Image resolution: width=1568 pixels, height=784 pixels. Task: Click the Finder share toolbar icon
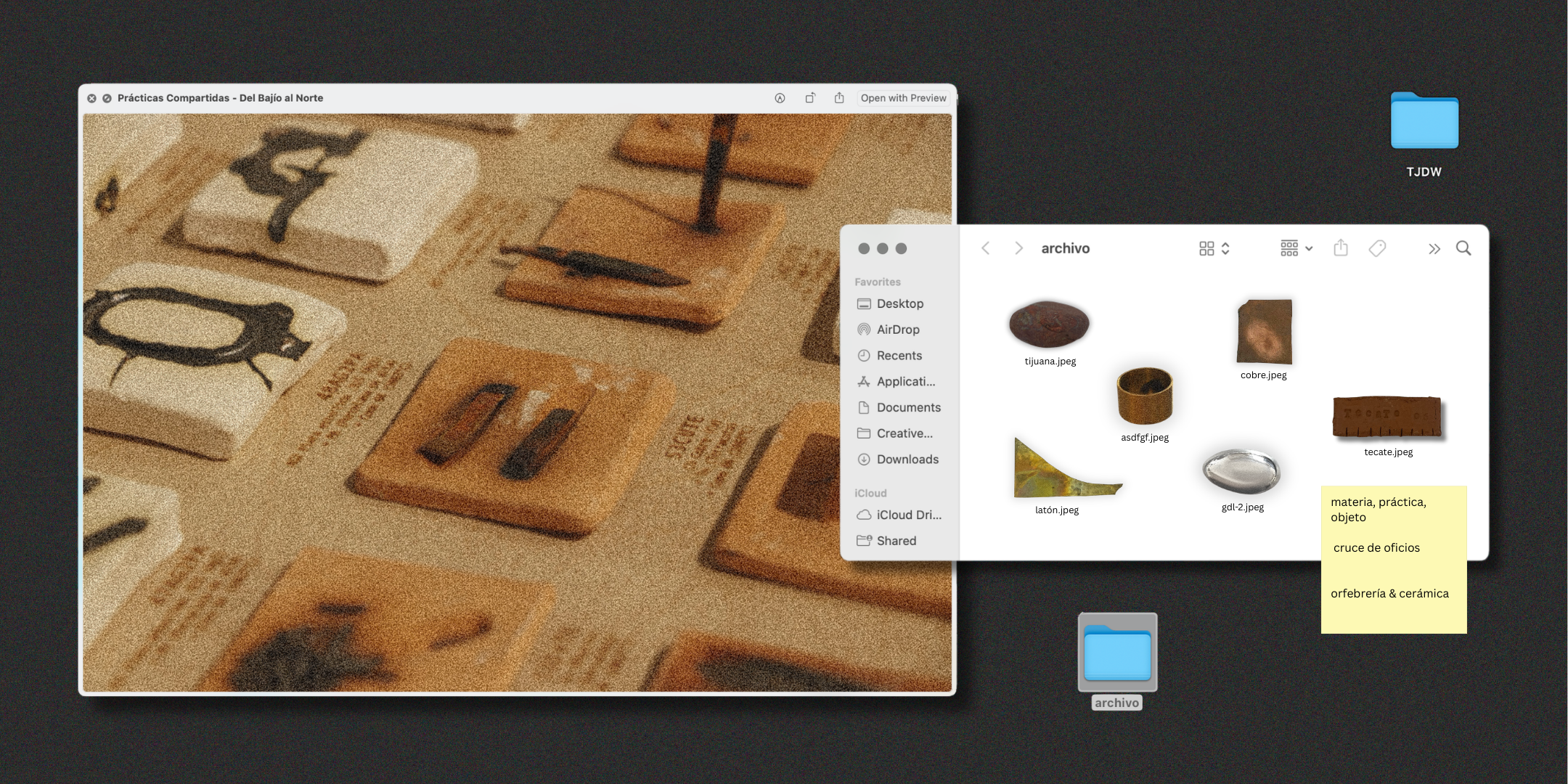click(1341, 248)
